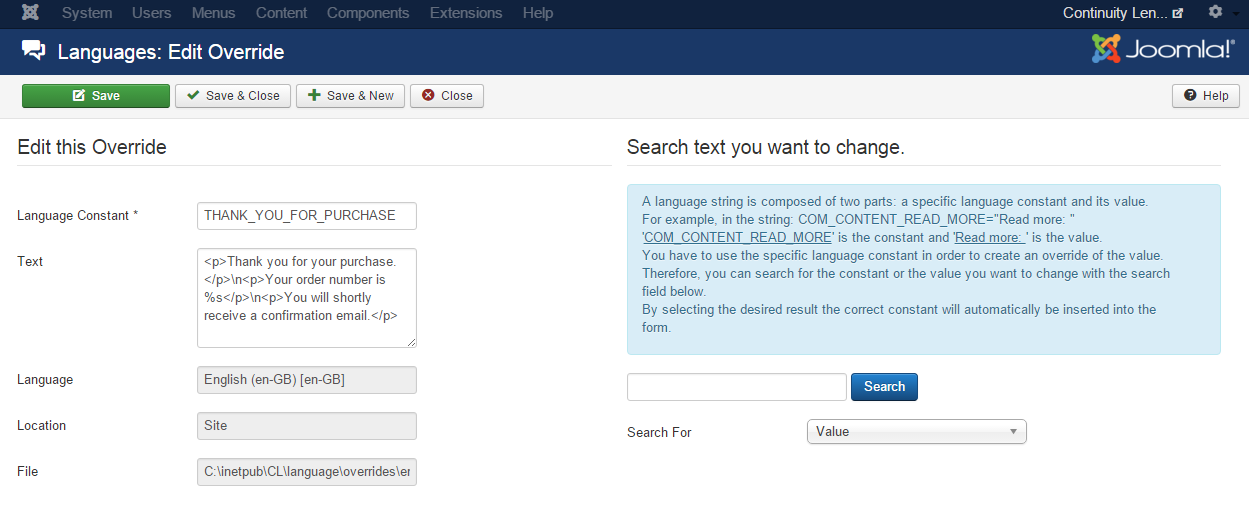The width and height of the screenshot is (1249, 521).
Task: Click the underlined 'Read more:' value text
Action: click(991, 237)
